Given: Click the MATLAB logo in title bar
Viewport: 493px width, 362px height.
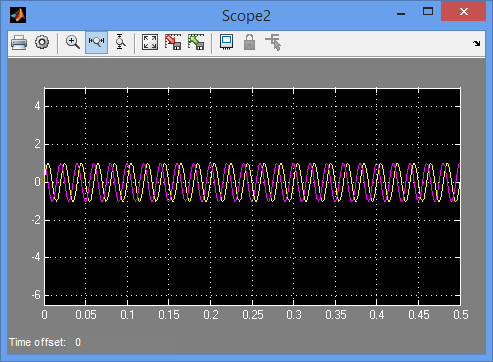Looking at the screenshot, I should click(18, 15).
